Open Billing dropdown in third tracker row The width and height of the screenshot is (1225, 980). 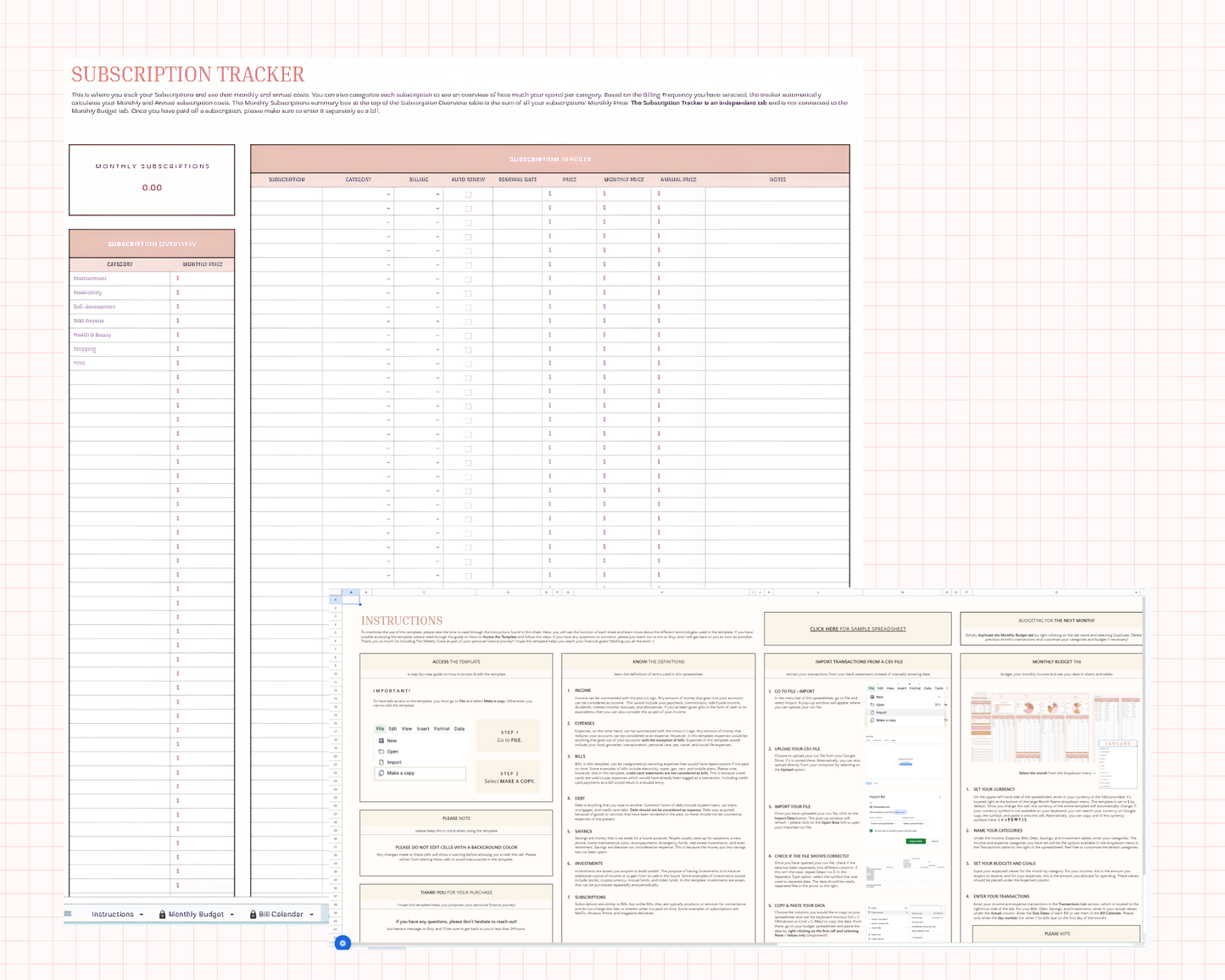(437, 222)
